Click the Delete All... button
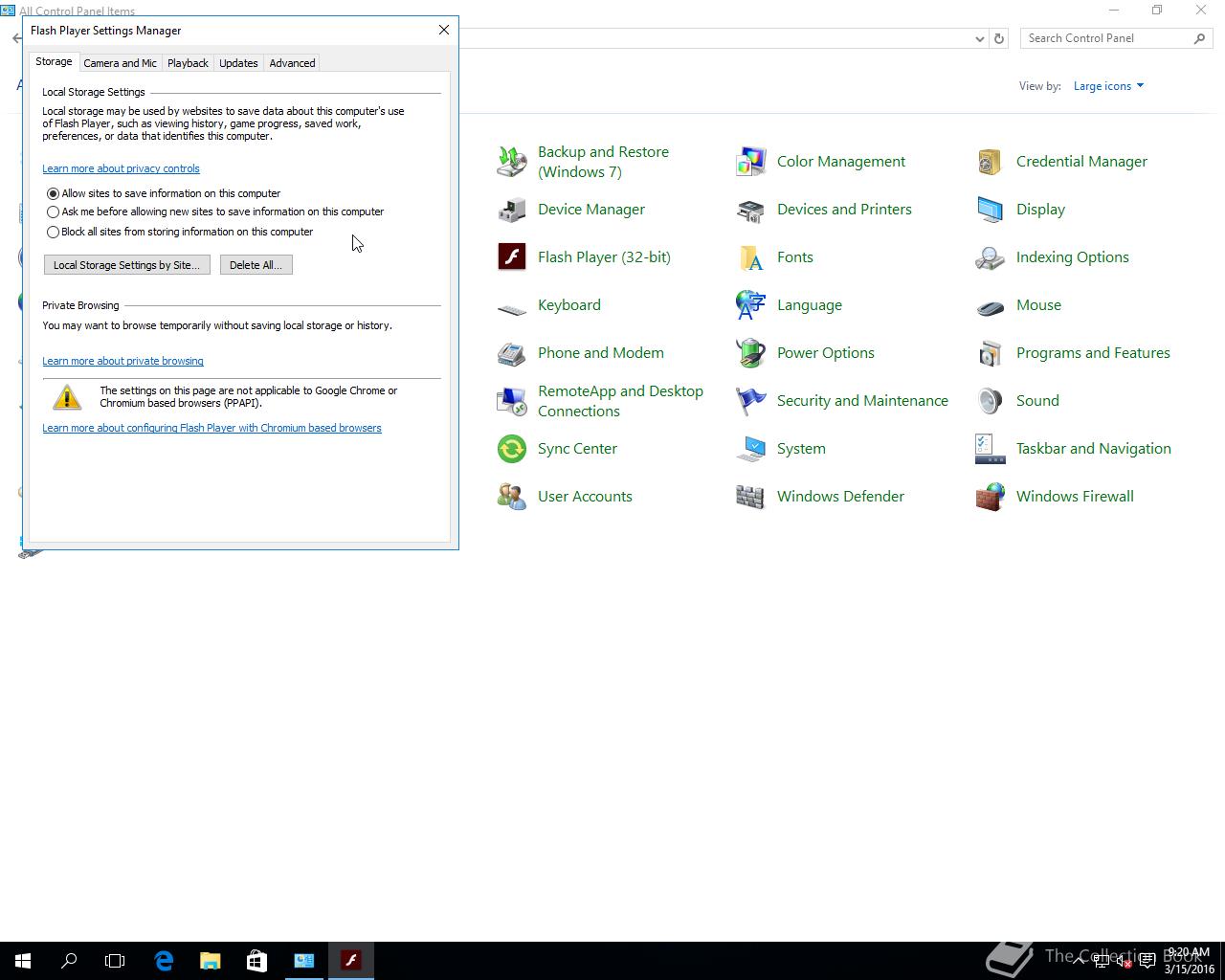 click(x=256, y=265)
